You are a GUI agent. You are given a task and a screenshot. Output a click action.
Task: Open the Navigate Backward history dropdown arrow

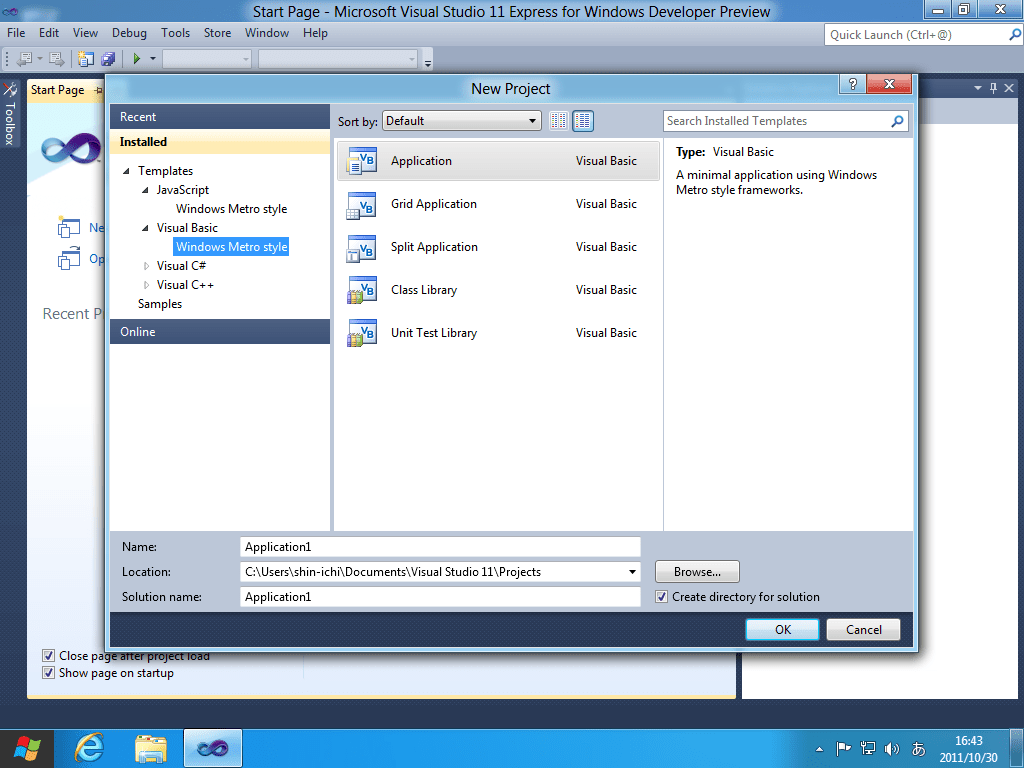[40, 59]
